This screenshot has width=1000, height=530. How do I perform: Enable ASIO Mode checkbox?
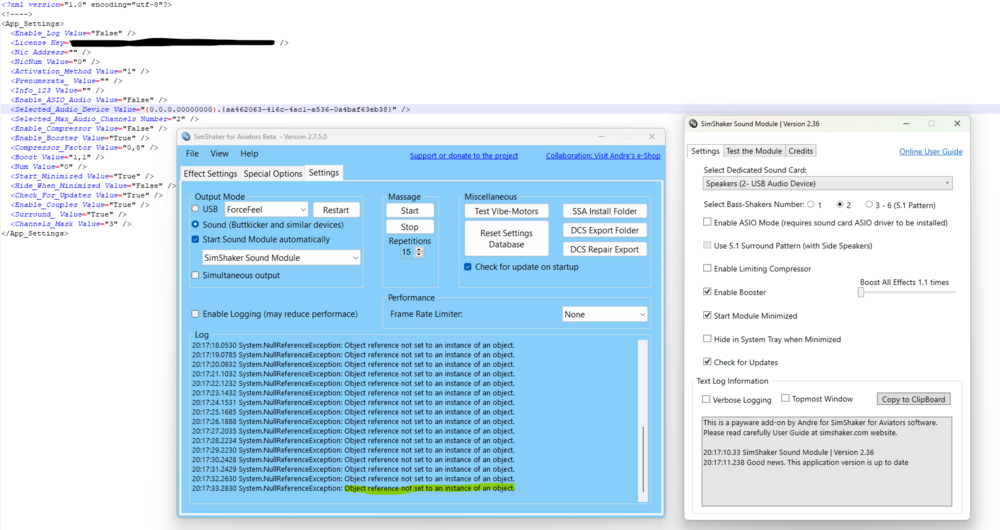coord(707,223)
